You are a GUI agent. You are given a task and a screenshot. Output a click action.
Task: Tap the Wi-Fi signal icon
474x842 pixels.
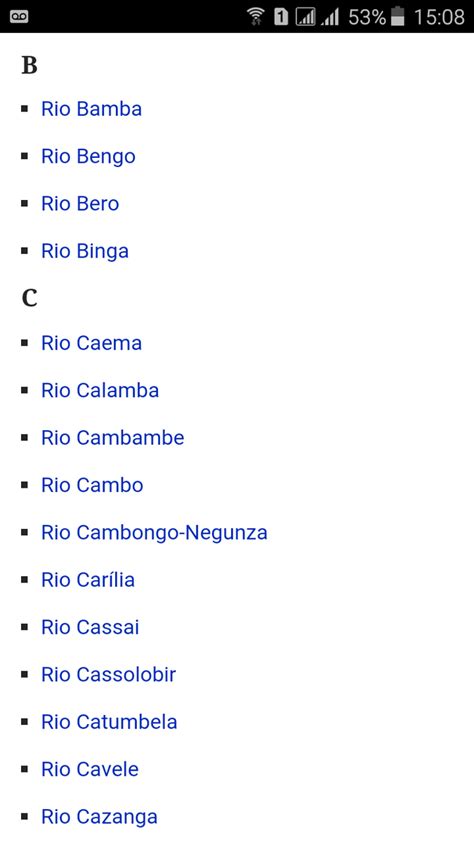(257, 17)
